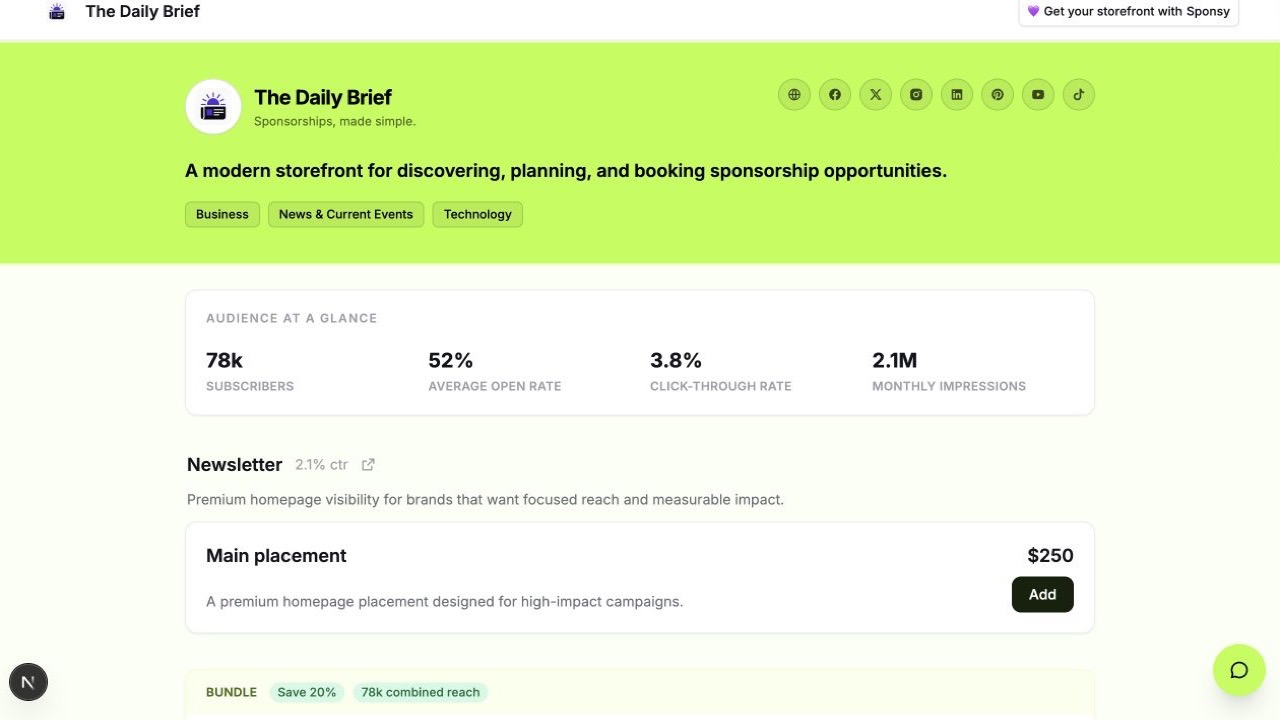Click the MONTHLY IMPRESSIONS label
The image size is (1280, 720).
tap(949, 386)
